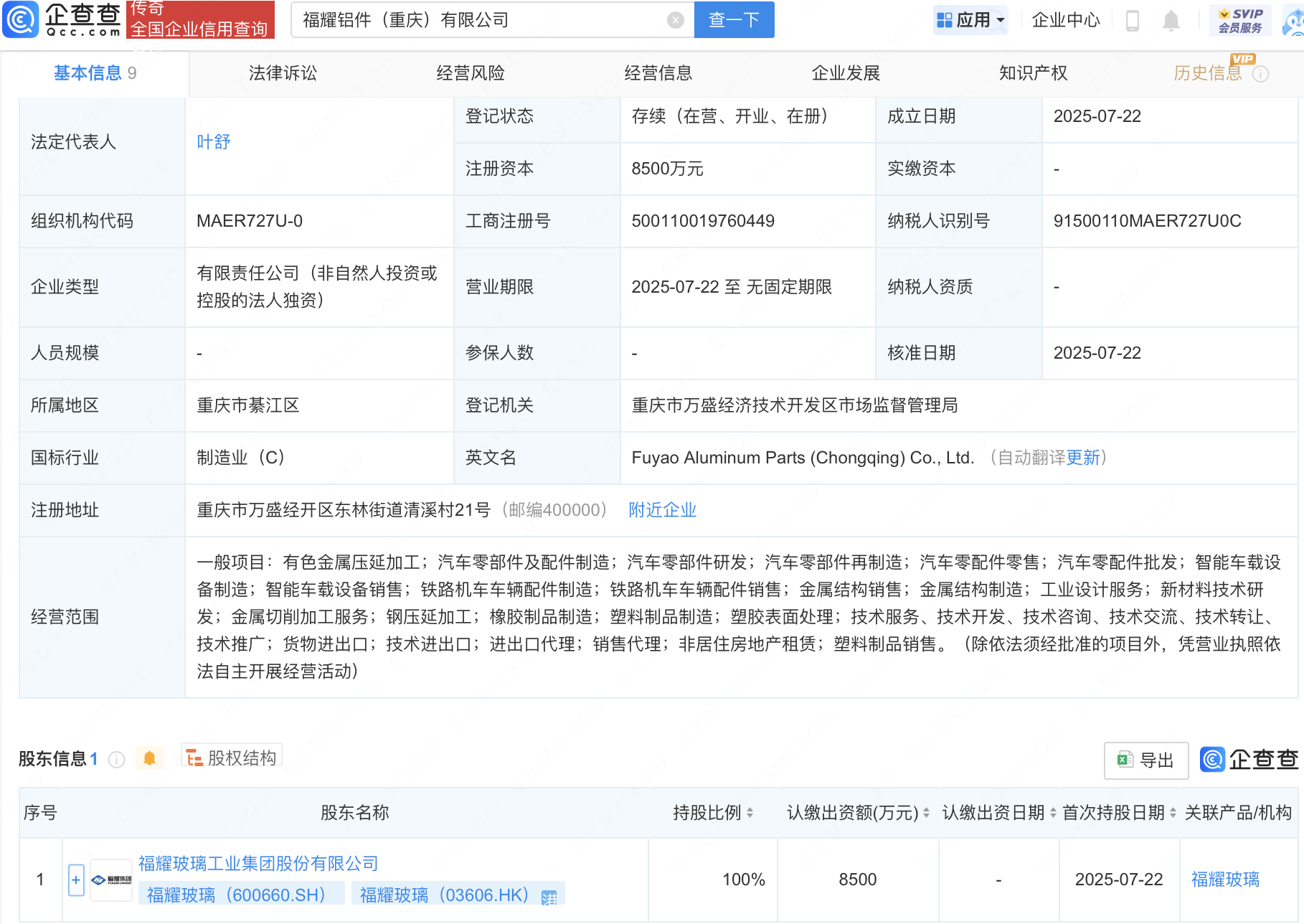Click Fuyao Group logo thumbnail
Viewport: 1304px width, 924px height.
coord(112,880)
